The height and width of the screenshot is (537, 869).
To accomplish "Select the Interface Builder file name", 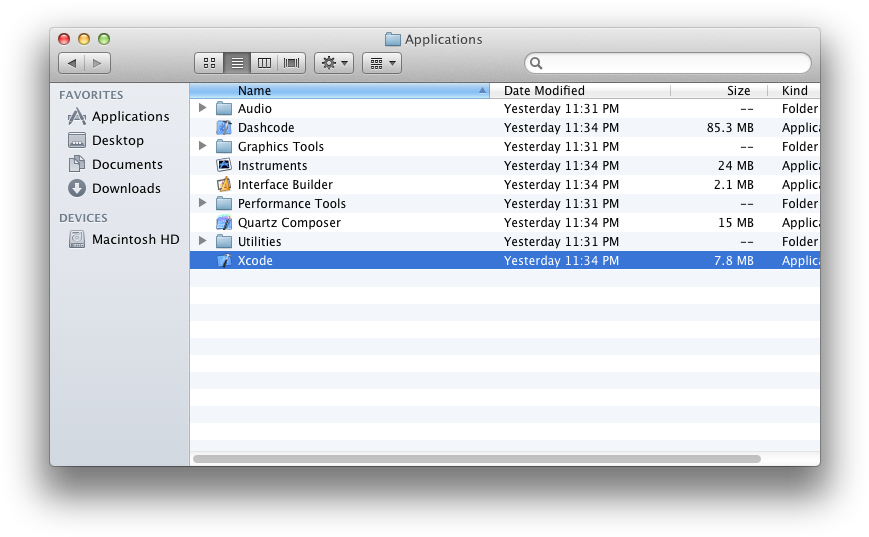I will pyautogui.click(x=285, y=185).
